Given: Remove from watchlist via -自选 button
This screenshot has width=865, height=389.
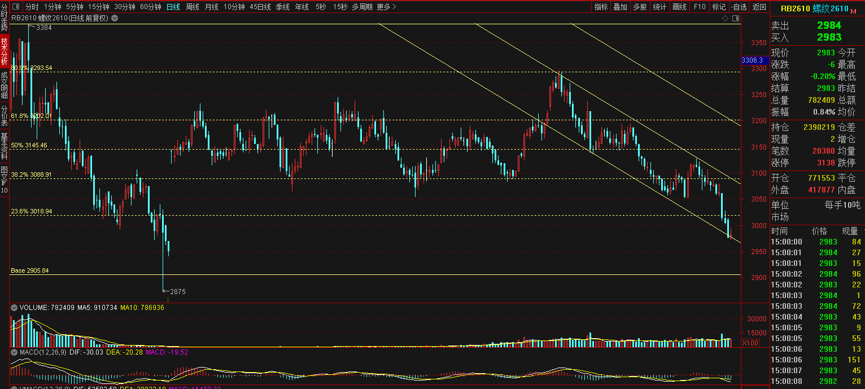Looking at the screenshot, I should tap(738, 7).
